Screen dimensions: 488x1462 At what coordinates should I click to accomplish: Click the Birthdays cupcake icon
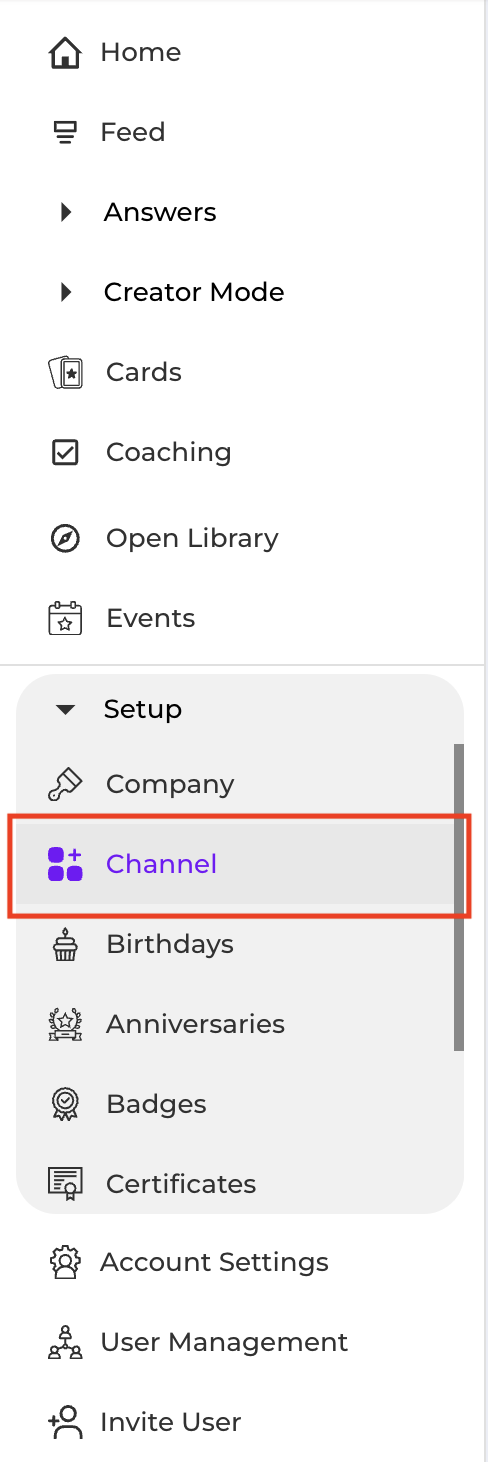(x=65, y=944)
